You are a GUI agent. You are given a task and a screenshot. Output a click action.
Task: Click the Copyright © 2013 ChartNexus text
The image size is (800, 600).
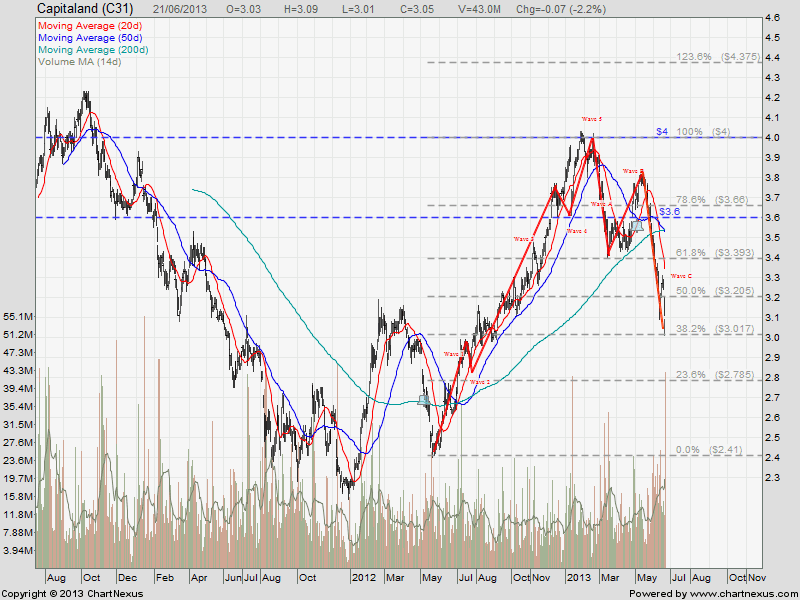73,594
